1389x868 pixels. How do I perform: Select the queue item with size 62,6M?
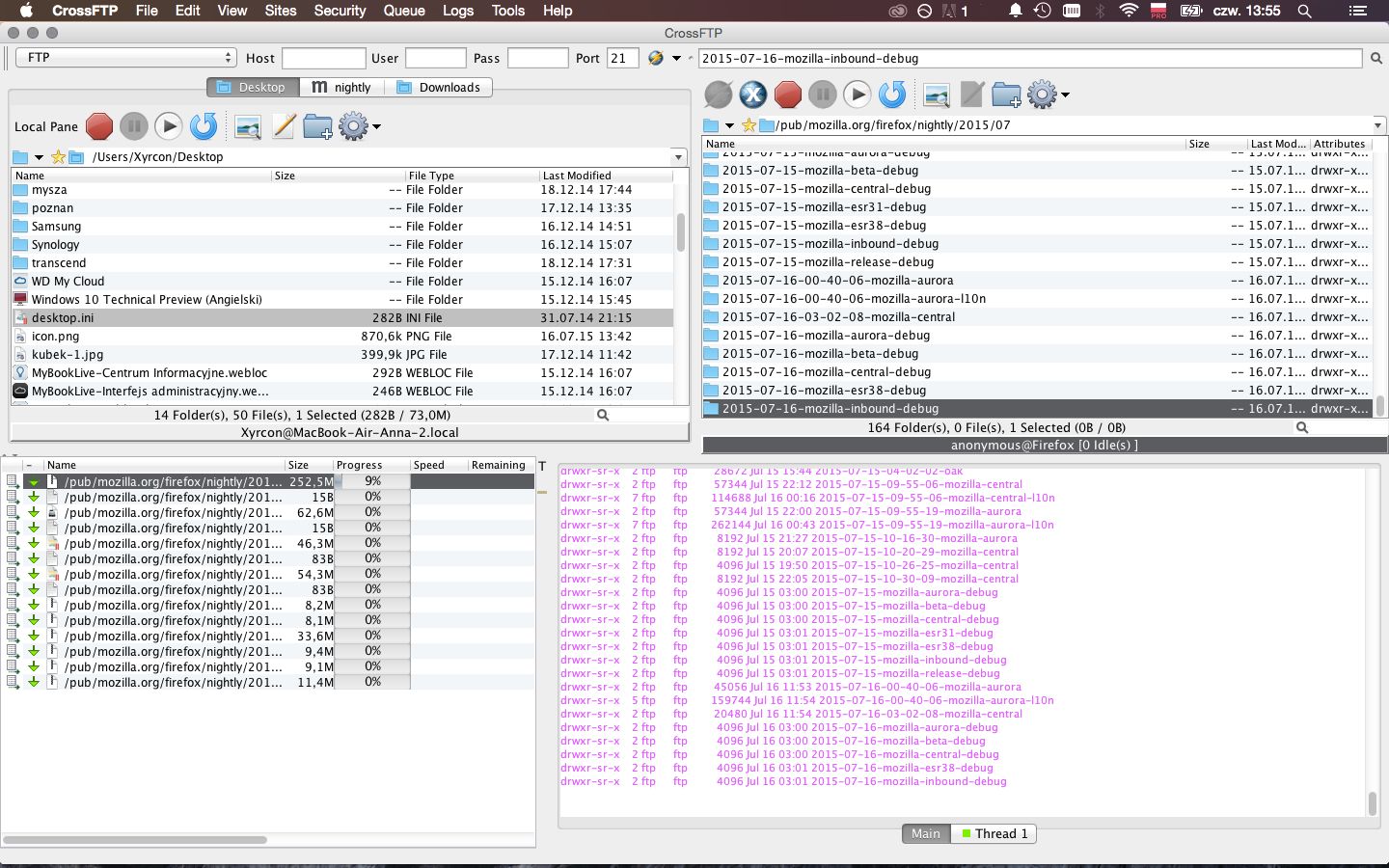point(268,512)
